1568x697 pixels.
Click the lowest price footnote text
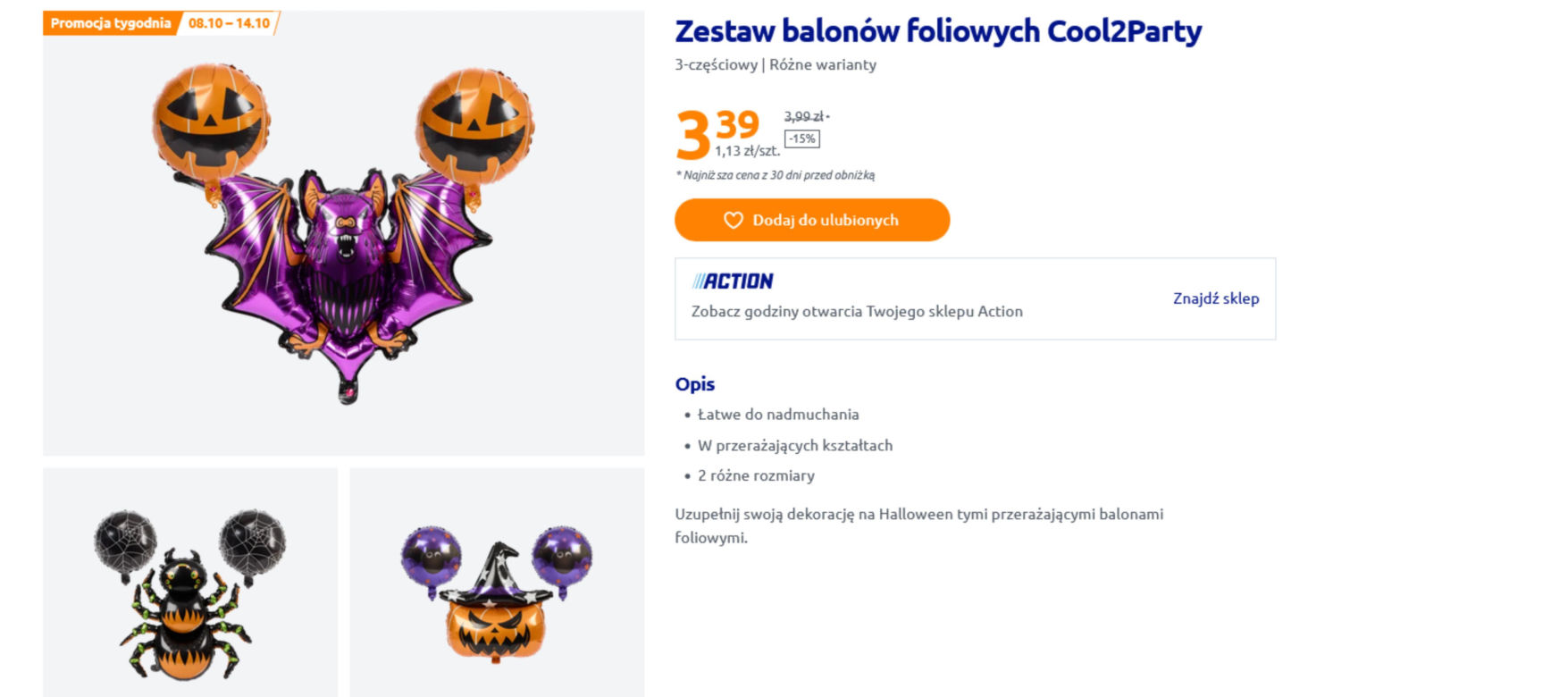coord(776,175)
